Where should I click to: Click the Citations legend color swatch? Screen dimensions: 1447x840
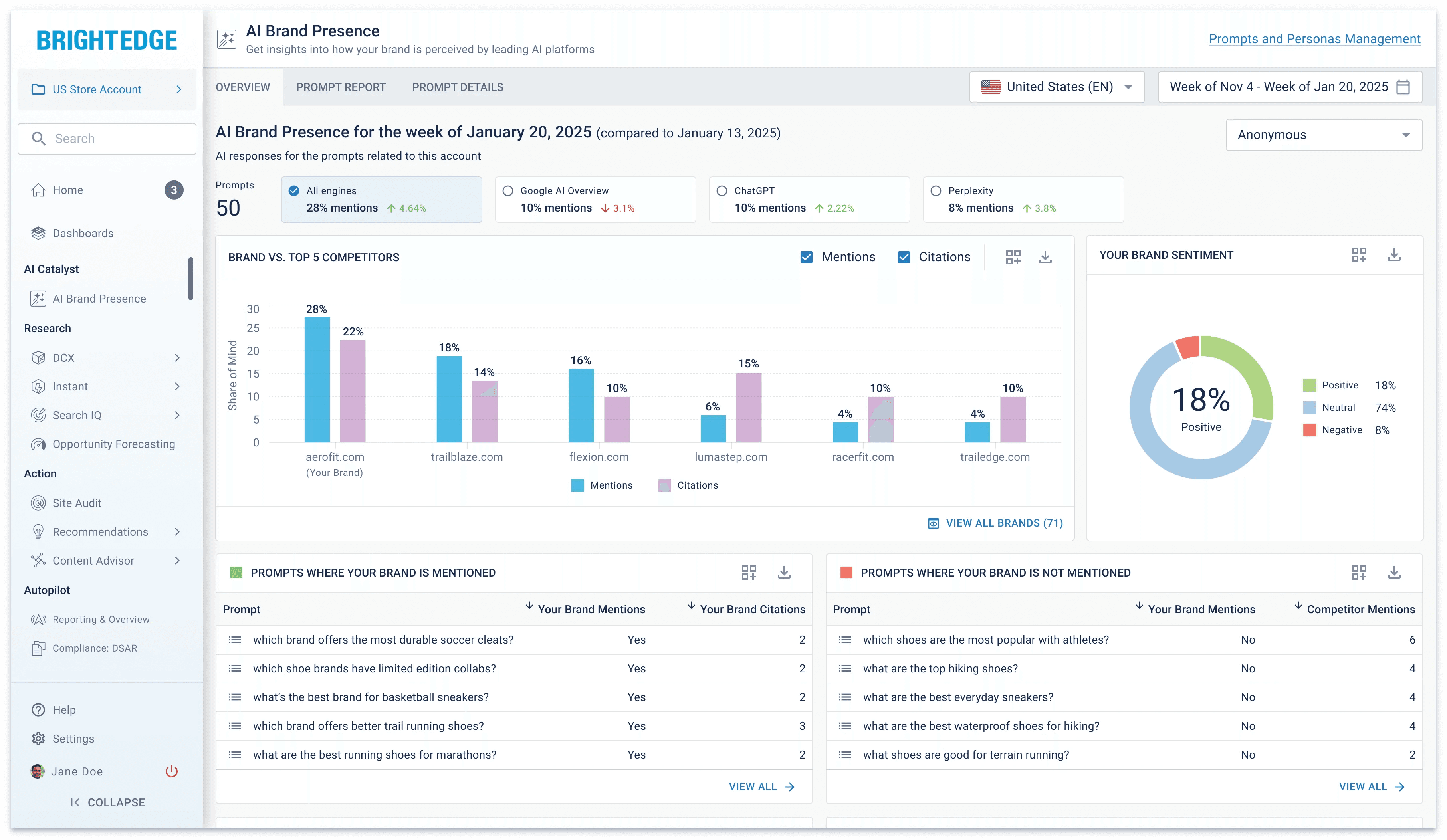(x=664, y=485)
